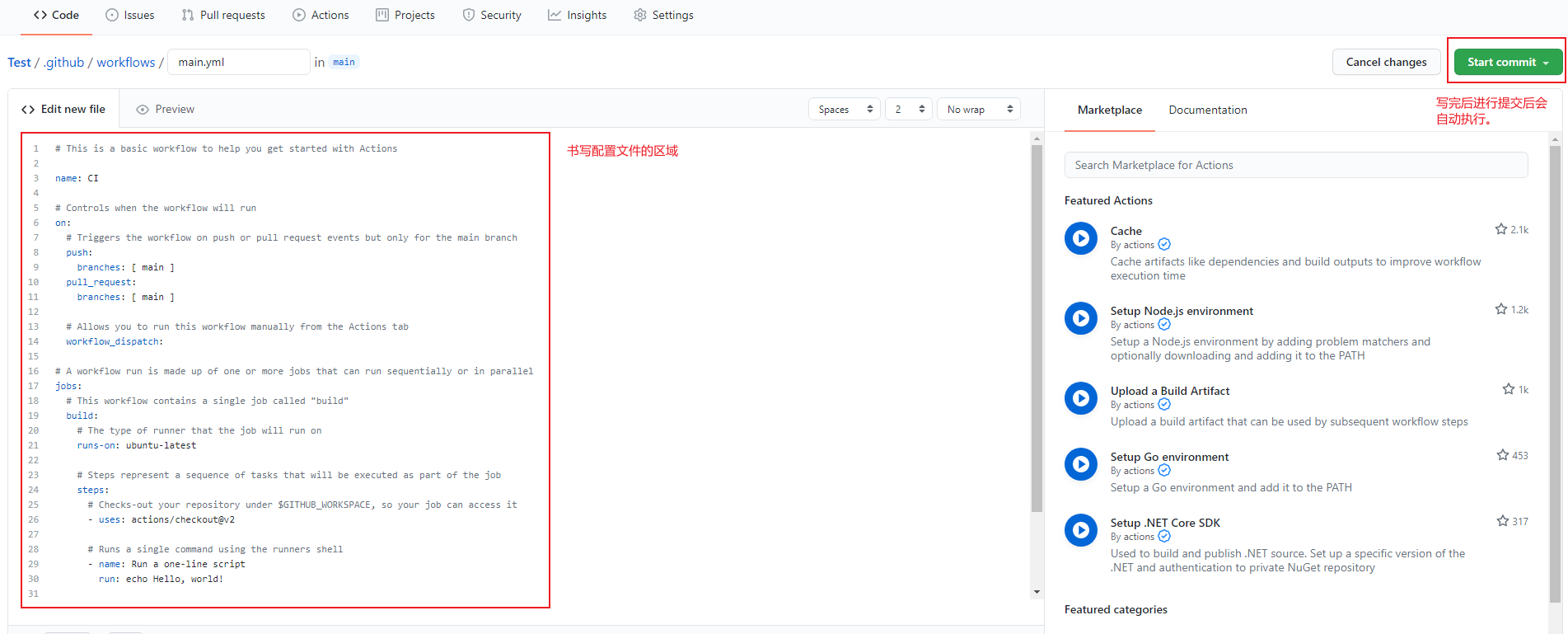This screenshot has width=1568, height=634.
Task: Open the Marketplace tab
Action: click(x=1109, y=110)
